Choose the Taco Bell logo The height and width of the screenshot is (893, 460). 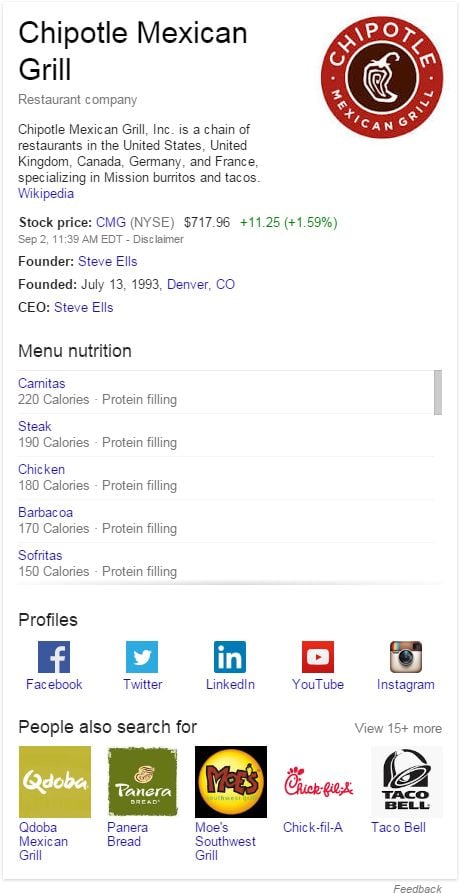click(406, 782)
